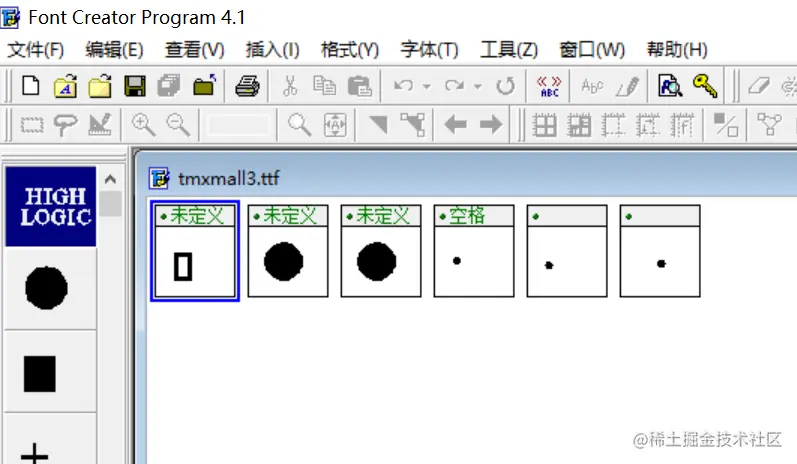Screen dimensions: 797x464
Task: Click the Copy icon
Action: [x=324, y=86]
